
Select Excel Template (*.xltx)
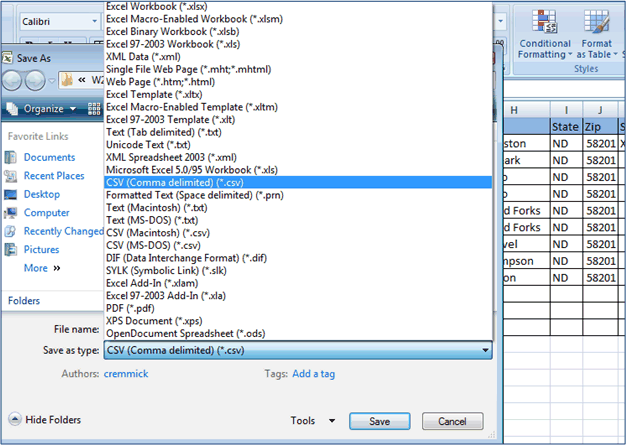click(x=298, y=94)
